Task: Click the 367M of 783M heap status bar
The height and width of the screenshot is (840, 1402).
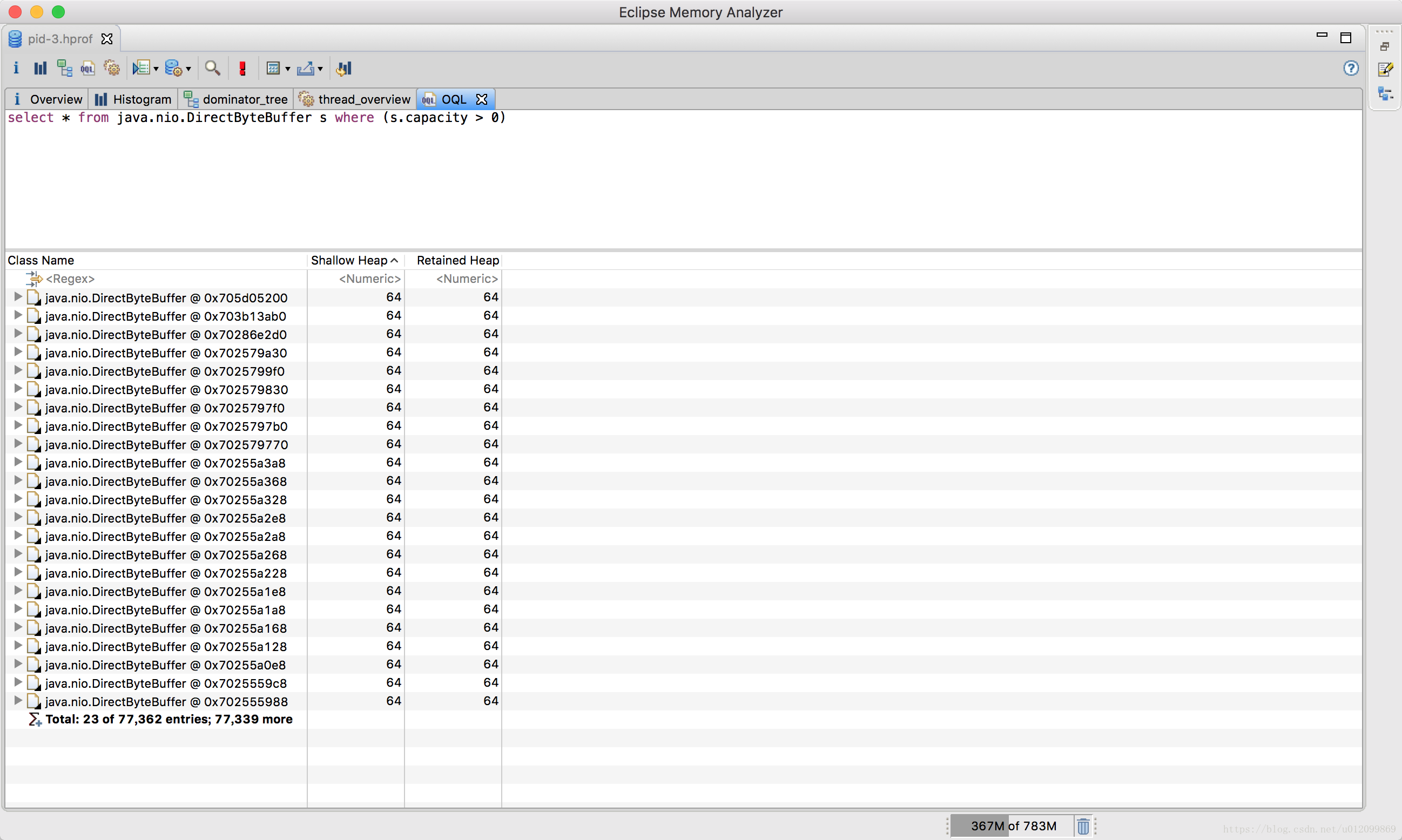Action: 1013,827
